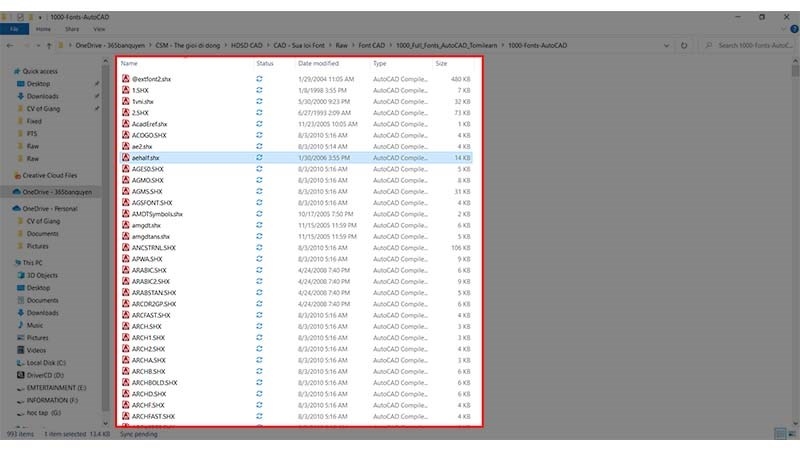This screenshot has width=800, height=450.
Task: Switch to large thumbnails view button
Action: [x=792, y=434]
